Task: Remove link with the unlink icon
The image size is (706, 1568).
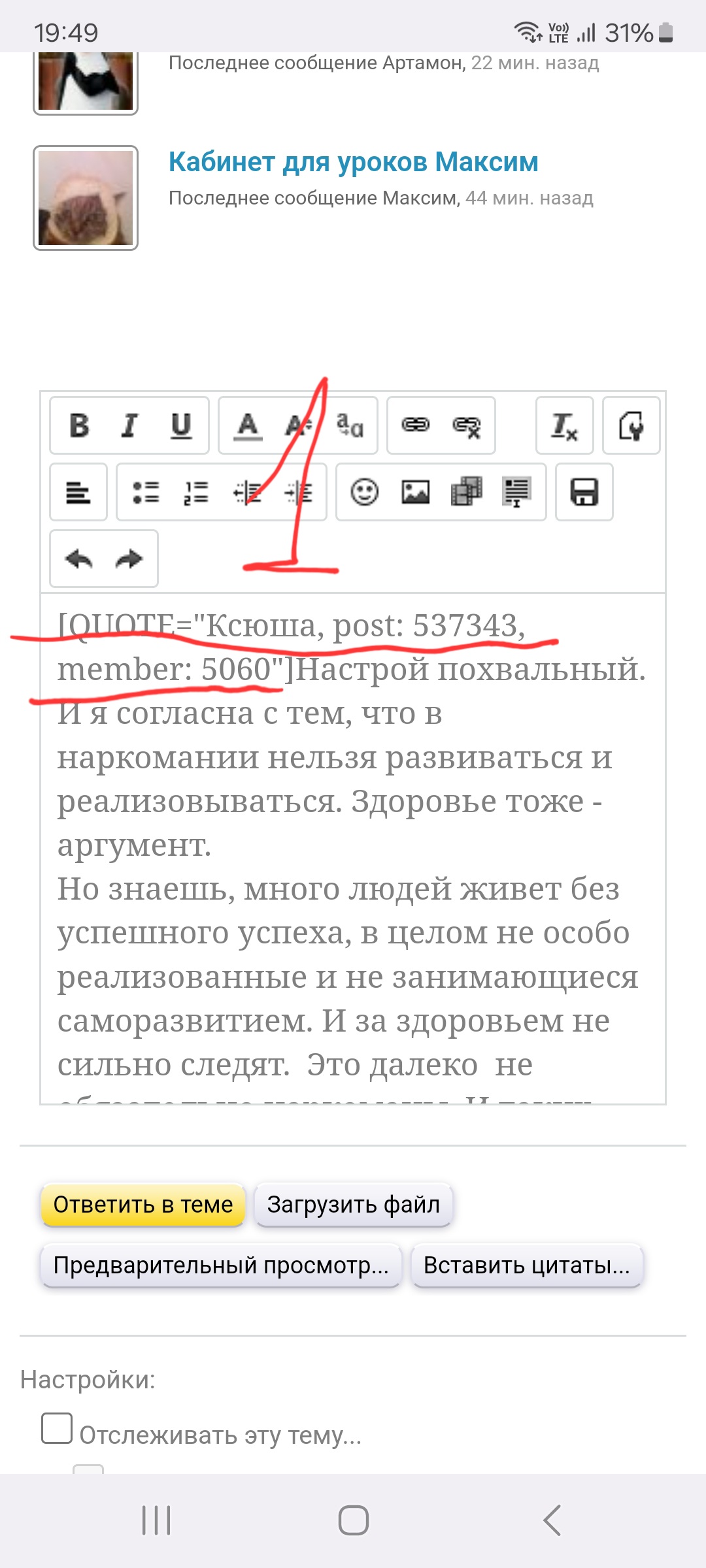Action: click(467, 426)
